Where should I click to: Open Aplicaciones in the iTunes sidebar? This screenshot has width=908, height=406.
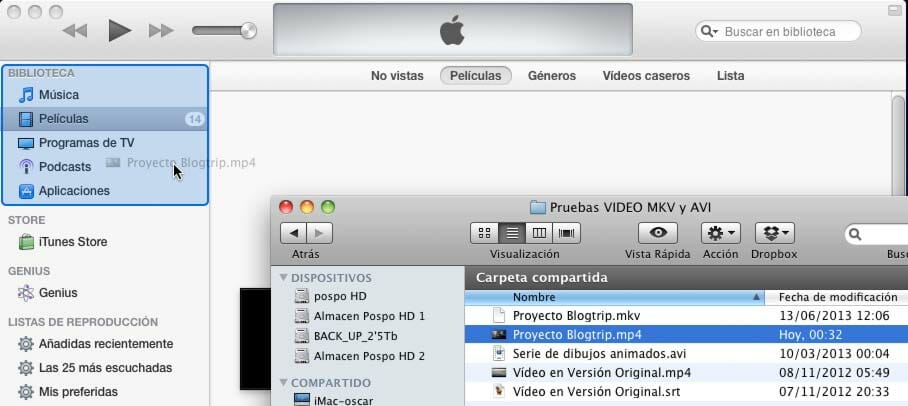[x=105, y=191]
